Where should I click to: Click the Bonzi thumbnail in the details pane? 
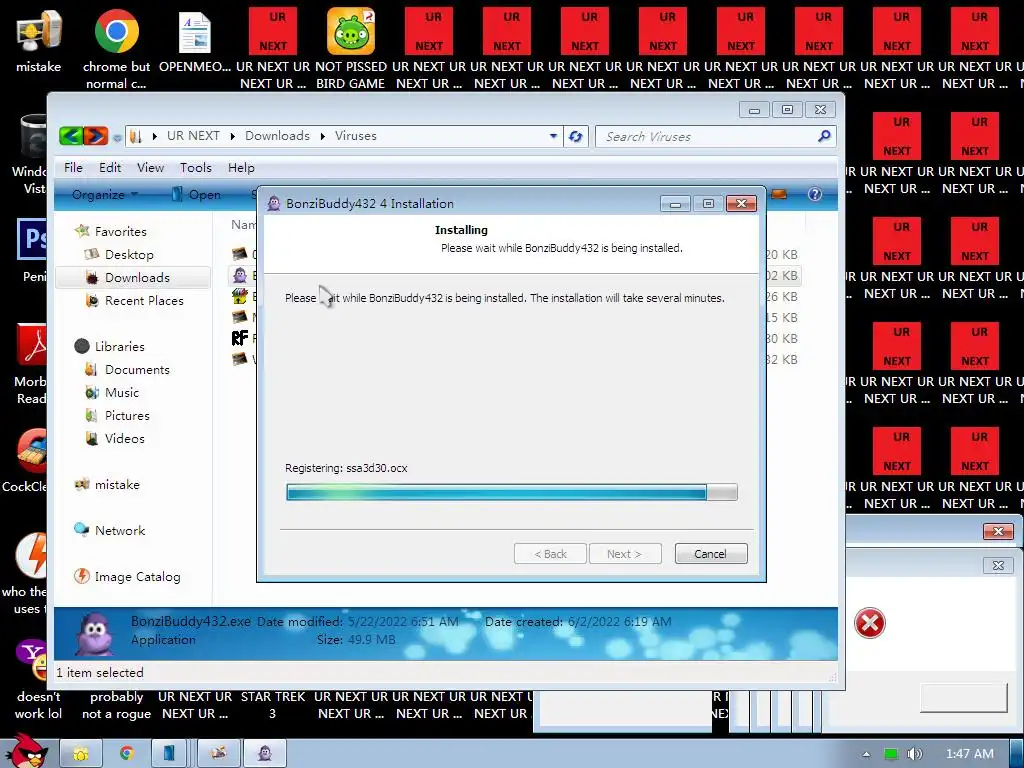[x=94, y=633]
